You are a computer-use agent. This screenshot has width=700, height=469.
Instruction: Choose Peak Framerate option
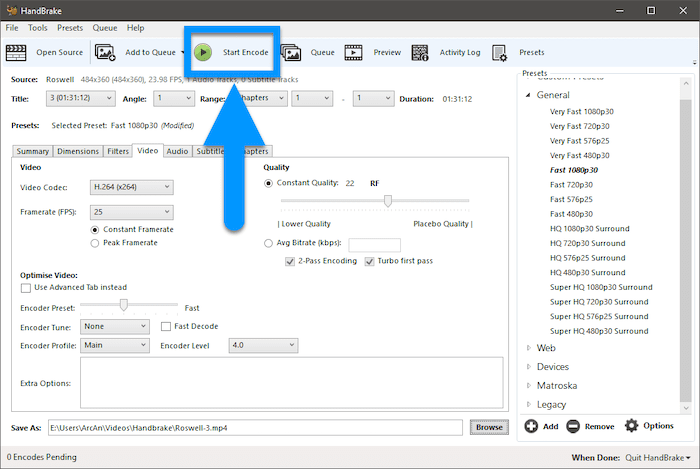(95, 243)
